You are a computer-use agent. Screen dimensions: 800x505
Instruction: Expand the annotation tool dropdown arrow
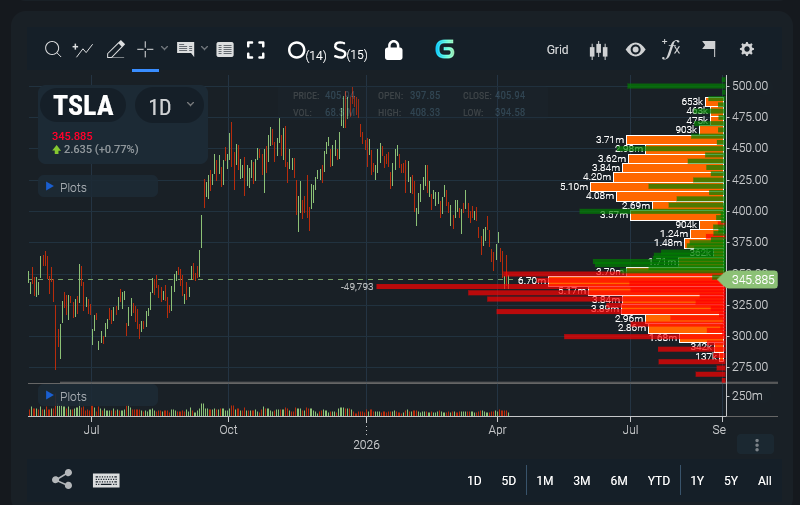pyautogui.click(x=205, y=48)
